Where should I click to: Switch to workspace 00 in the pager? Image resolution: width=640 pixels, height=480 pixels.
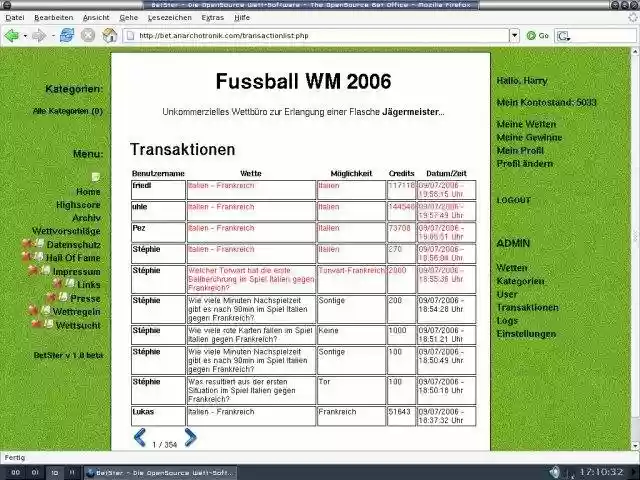tap(16, 473)
